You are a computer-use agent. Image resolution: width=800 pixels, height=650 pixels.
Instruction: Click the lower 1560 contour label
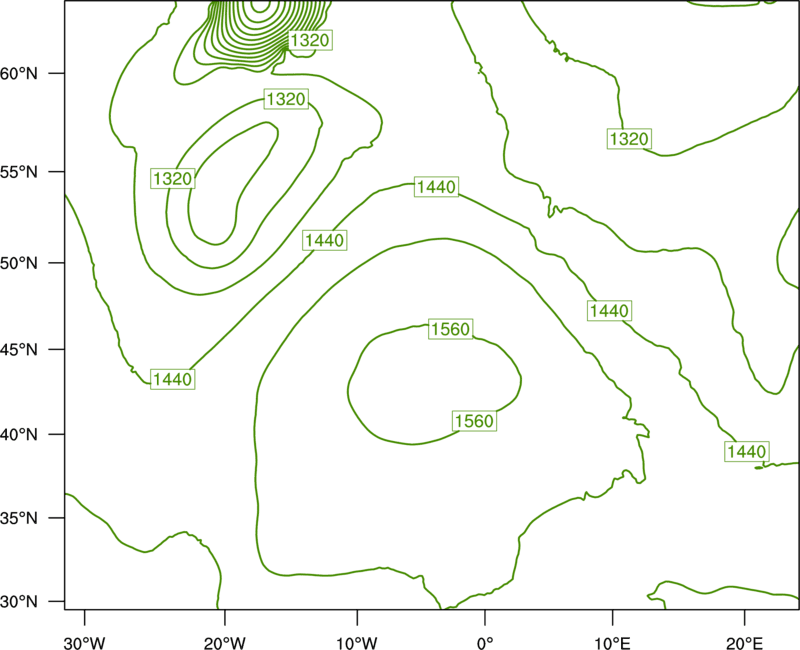[474, 421]
